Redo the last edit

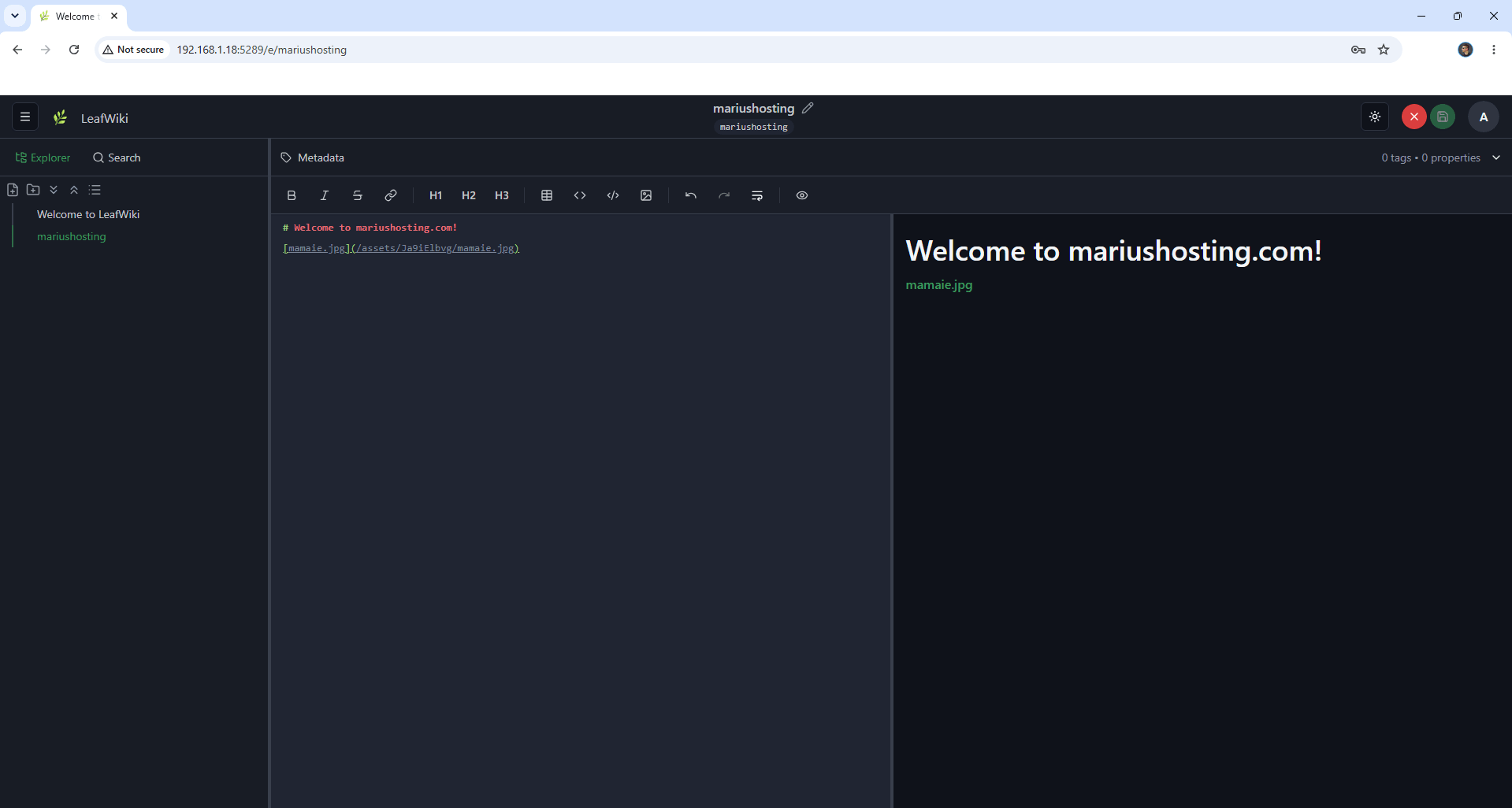pos(724,195)
